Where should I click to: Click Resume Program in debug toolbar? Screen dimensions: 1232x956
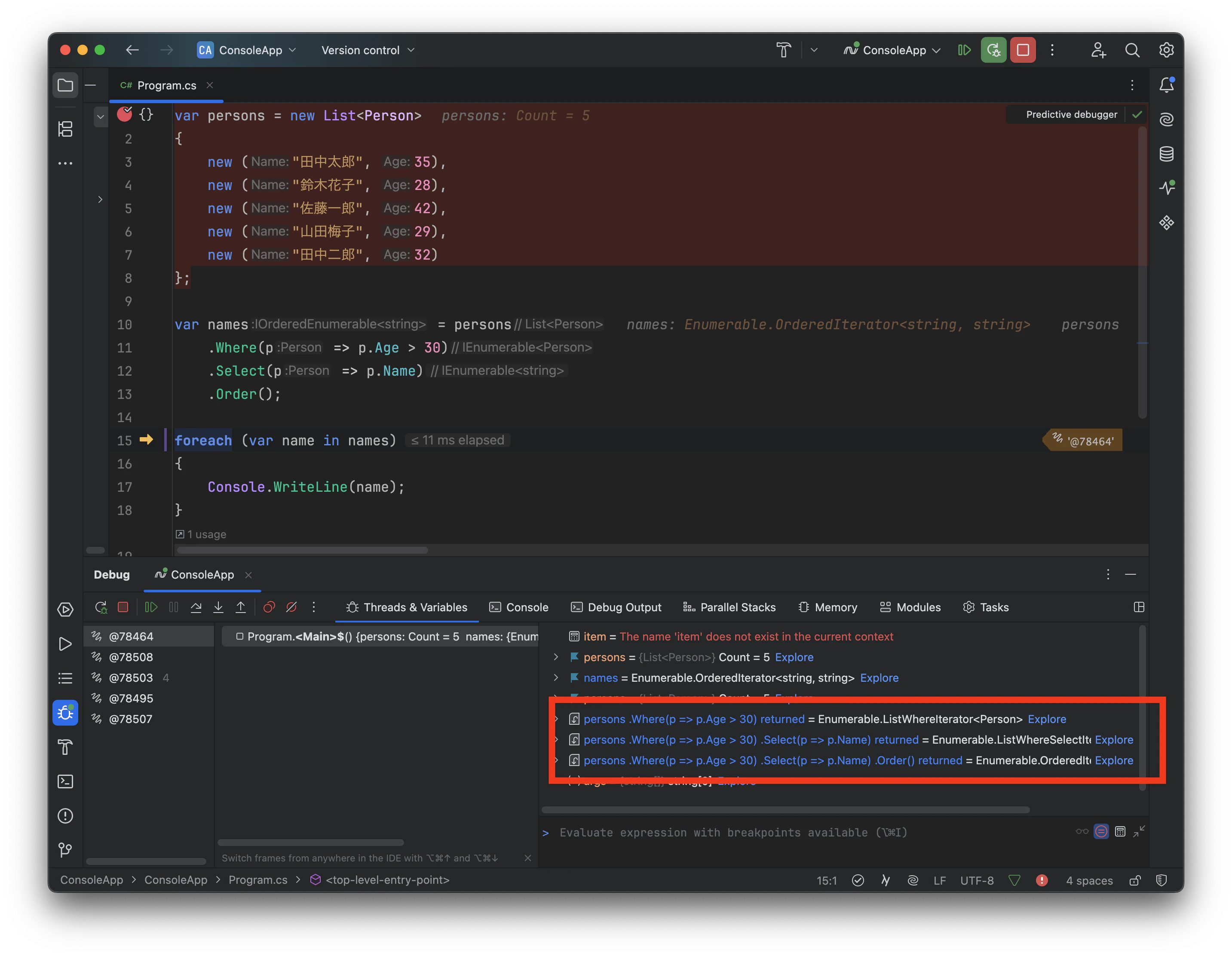[x=150, y=607]
